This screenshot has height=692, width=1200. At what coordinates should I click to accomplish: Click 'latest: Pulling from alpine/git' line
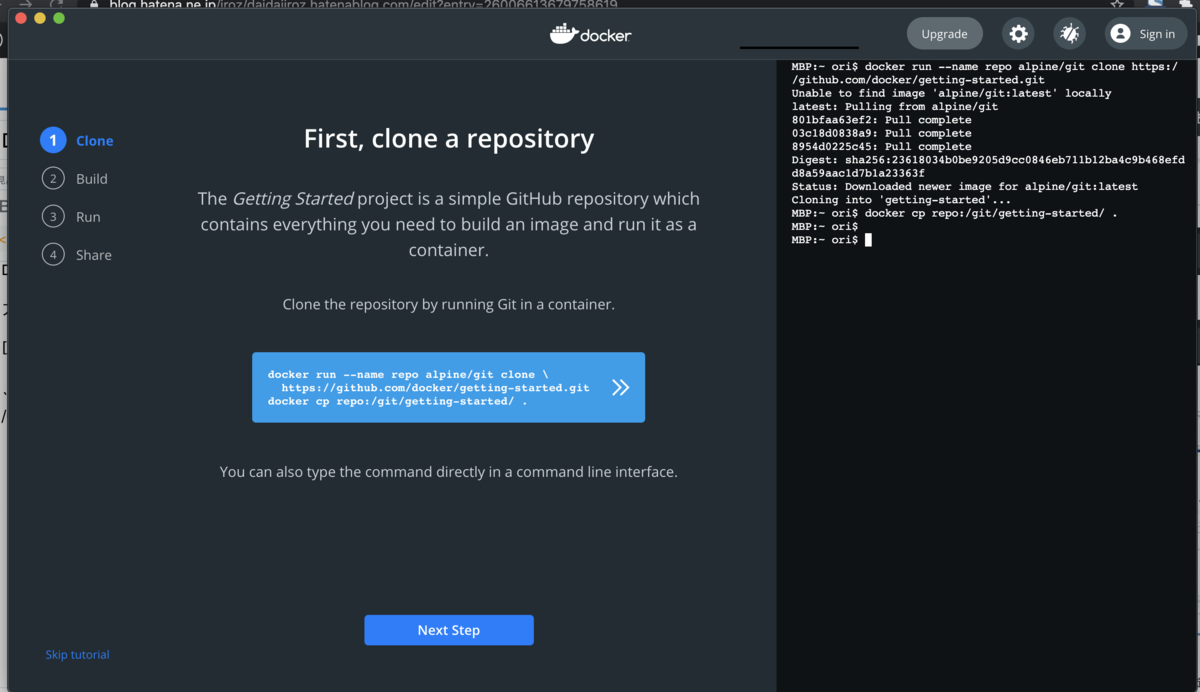tap(895, 106)
